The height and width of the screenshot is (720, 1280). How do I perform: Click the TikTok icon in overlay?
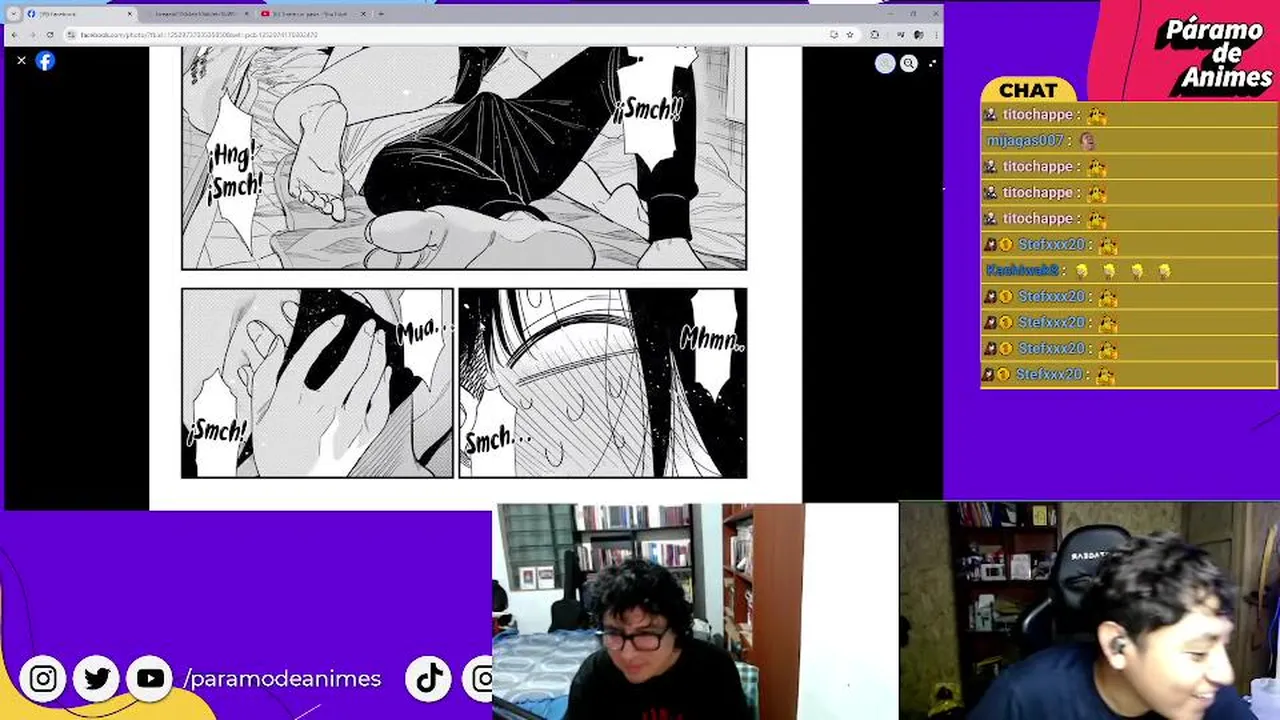pyautogui.click(x=430, y=679)
